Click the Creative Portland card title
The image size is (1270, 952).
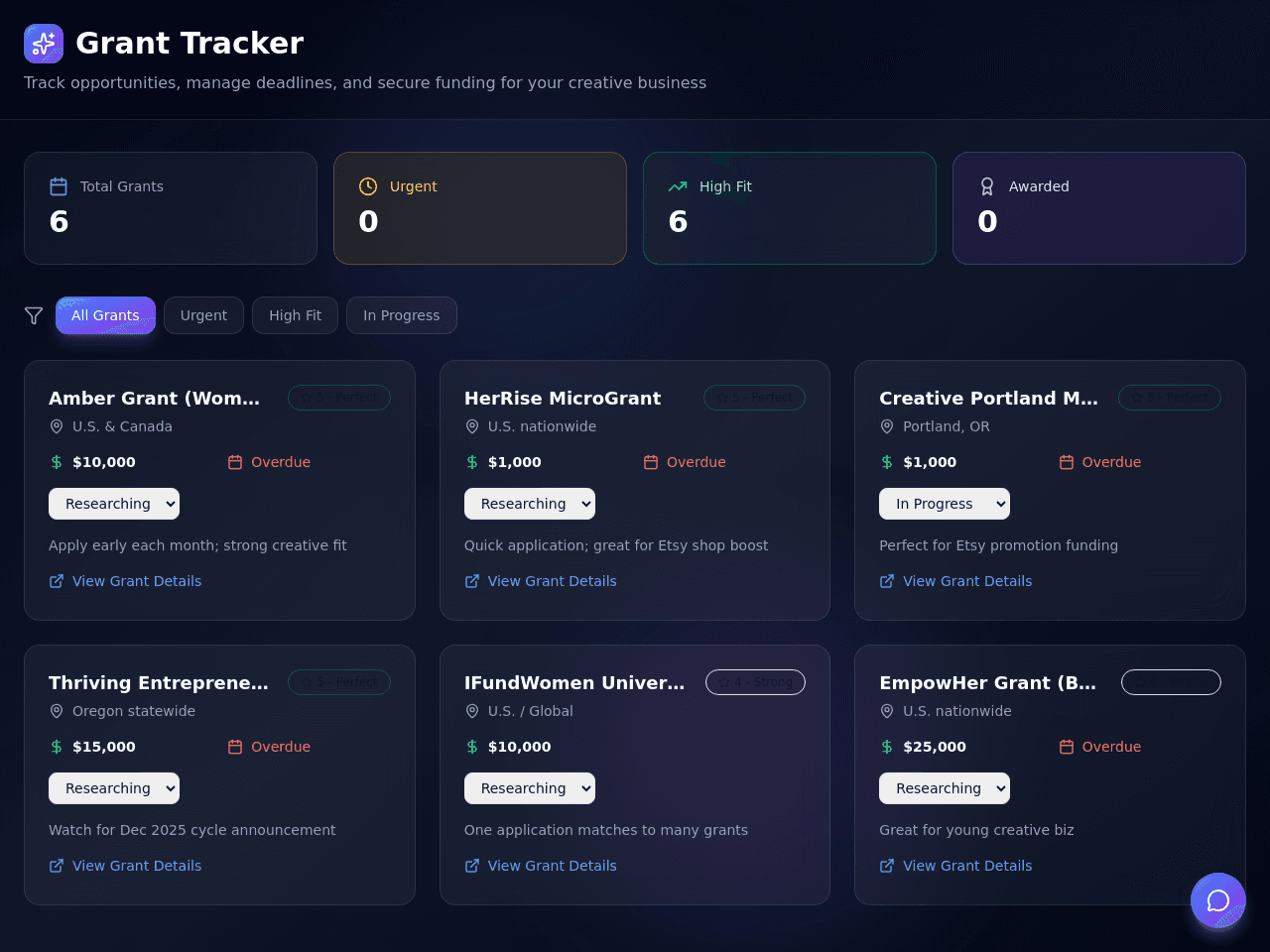click(x=989, y=398)
